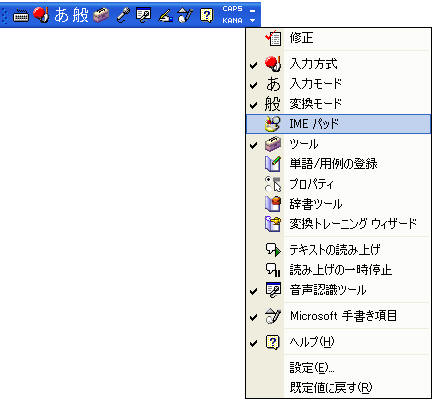Open speech recognition tools icon in language bar
This screenshot has width=433, height=401.
pos(143,15)
